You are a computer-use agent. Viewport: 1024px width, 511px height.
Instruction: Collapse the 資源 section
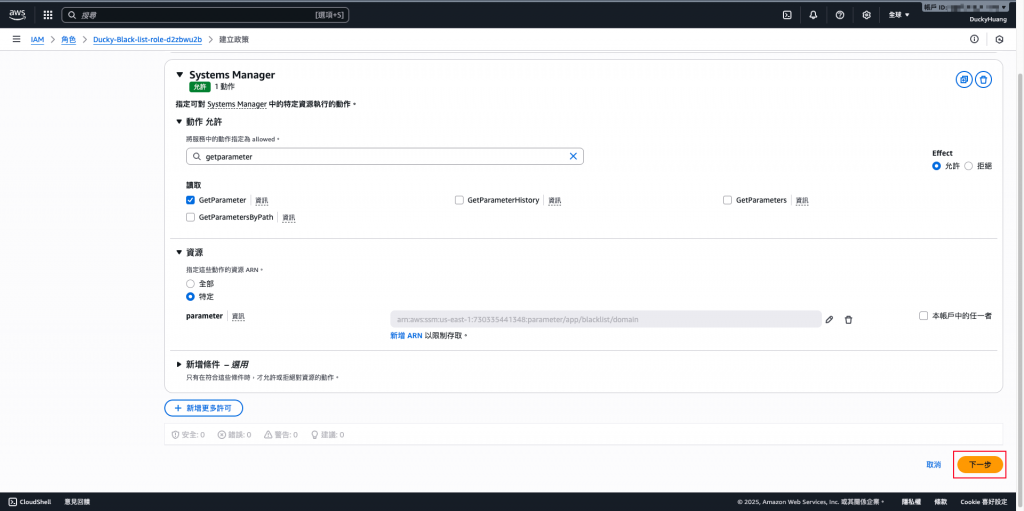point(180,252)
